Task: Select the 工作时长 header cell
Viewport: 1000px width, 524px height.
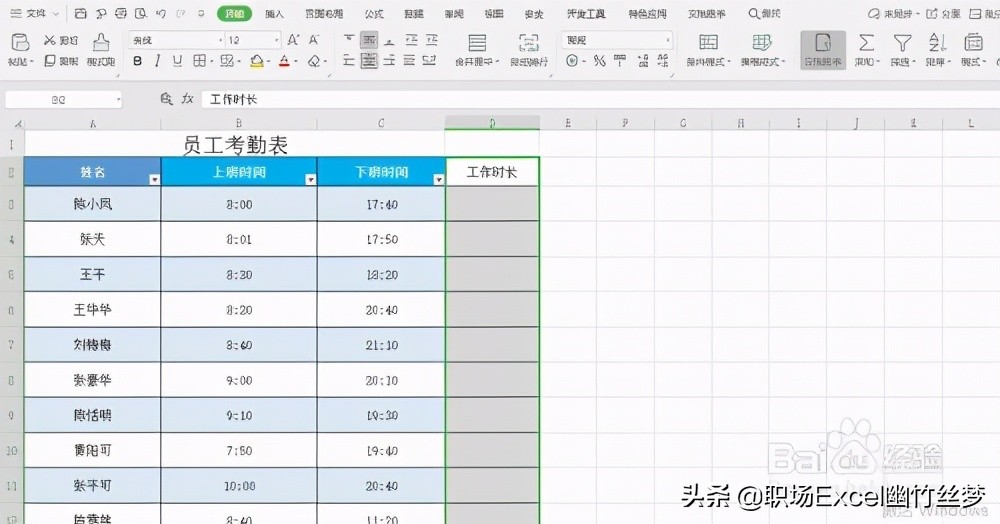Action: 492,172
